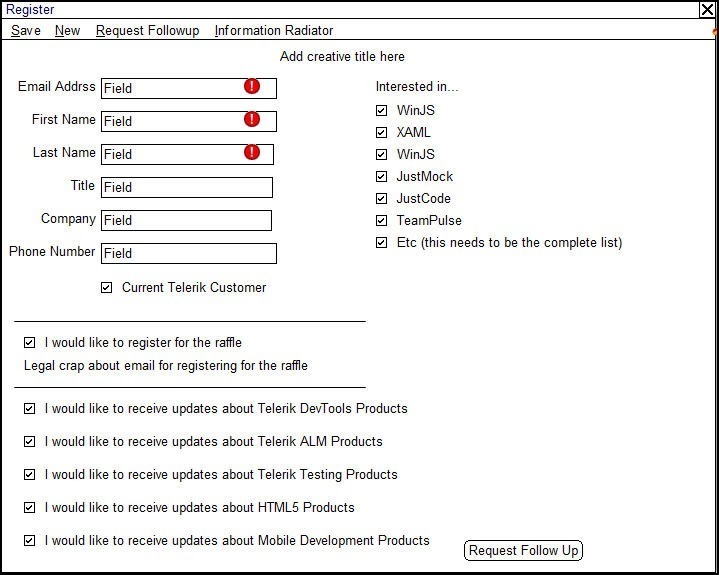The height and width of the screenshot is (575, 719).
Task: Toggle the Current Telerik Customer checkbox
Action: (x=106, y=288)
